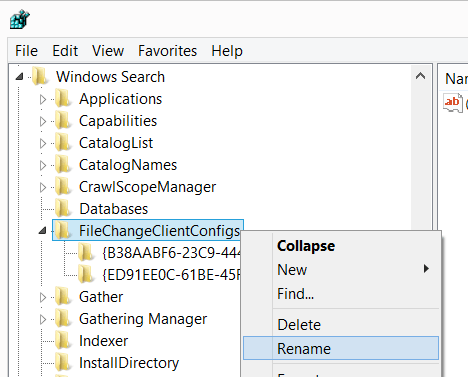The width and height of the screenshot is (468, 377).
Task: Expand the CatalogList key
Action: [x=43, y=143]
